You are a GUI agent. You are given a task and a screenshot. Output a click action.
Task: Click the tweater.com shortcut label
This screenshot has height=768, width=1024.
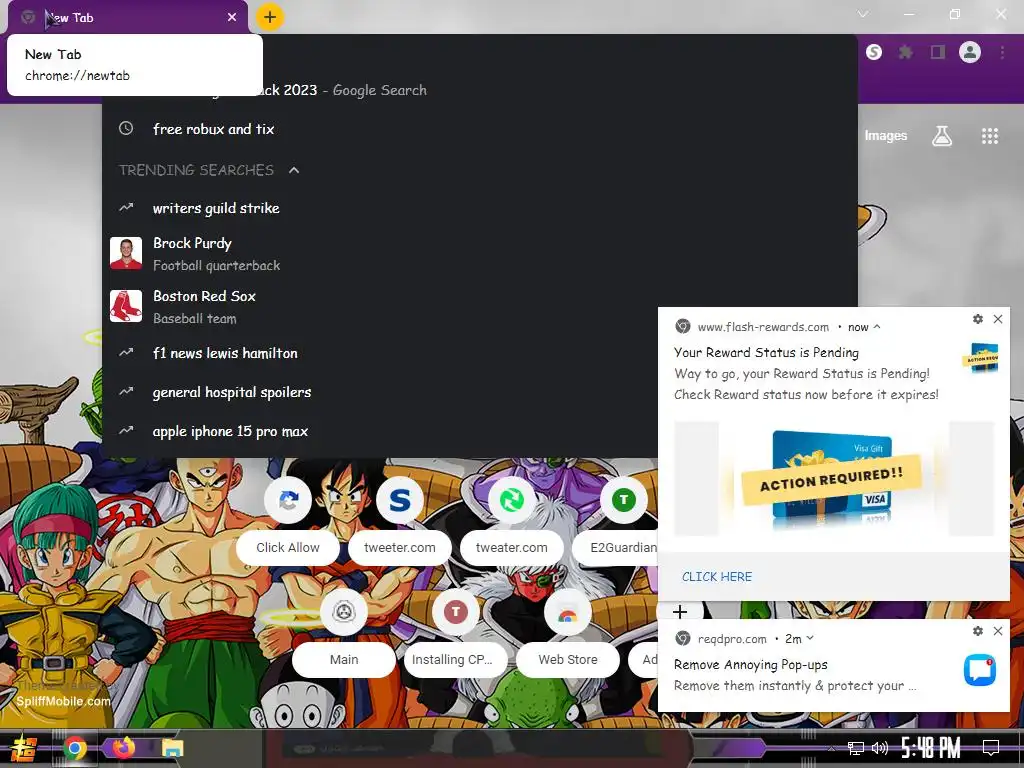(x=511, y=548)
